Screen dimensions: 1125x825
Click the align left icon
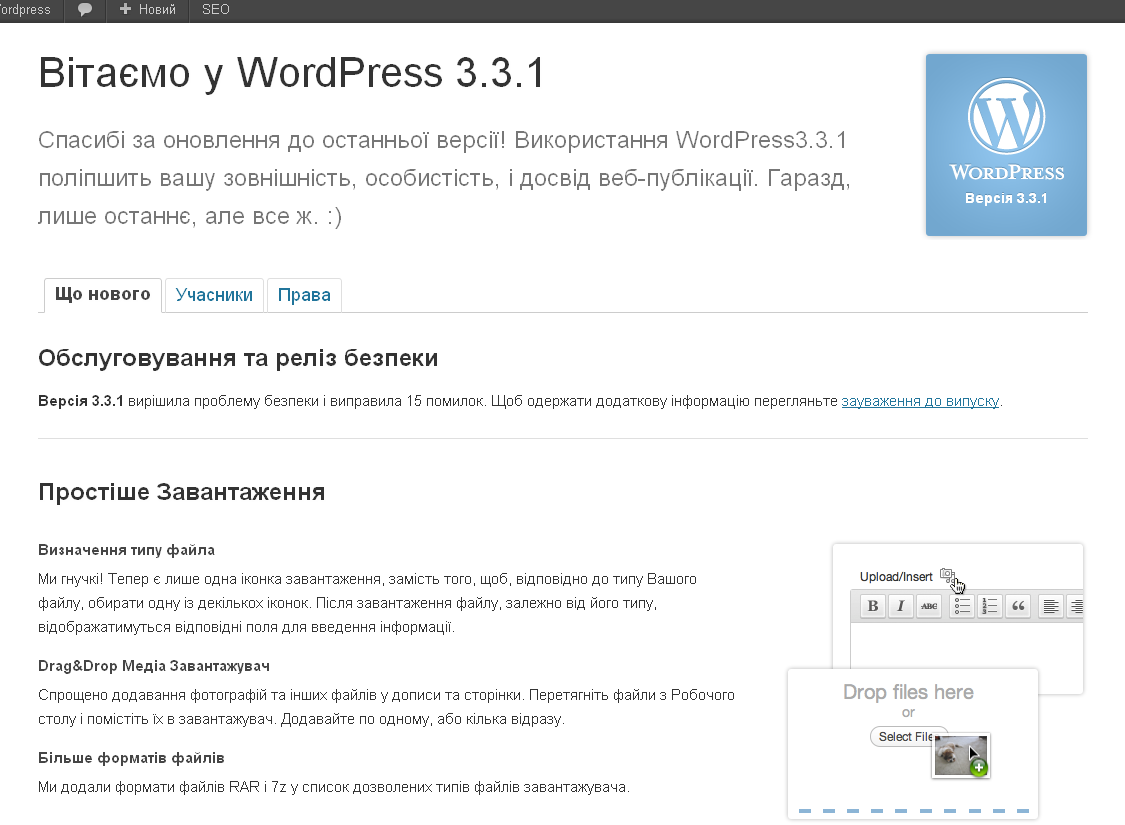(1050, 606)
